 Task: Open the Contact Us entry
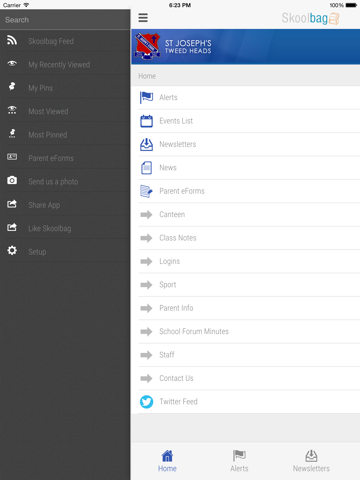[246, 378]
